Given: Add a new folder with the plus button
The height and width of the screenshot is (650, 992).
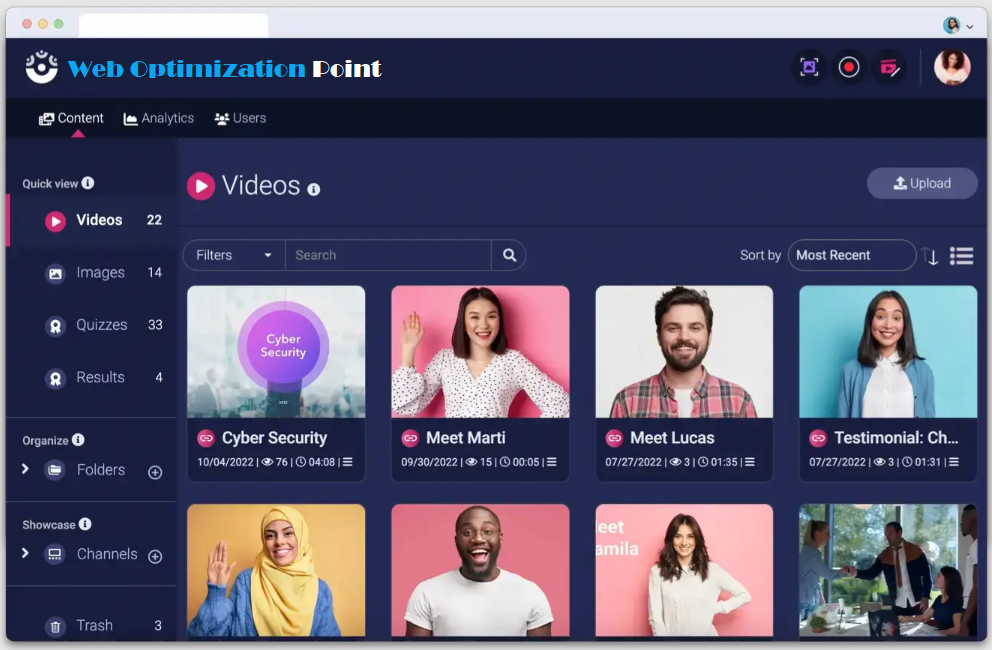Looking at the screenshot, I should tap(155, 472).
